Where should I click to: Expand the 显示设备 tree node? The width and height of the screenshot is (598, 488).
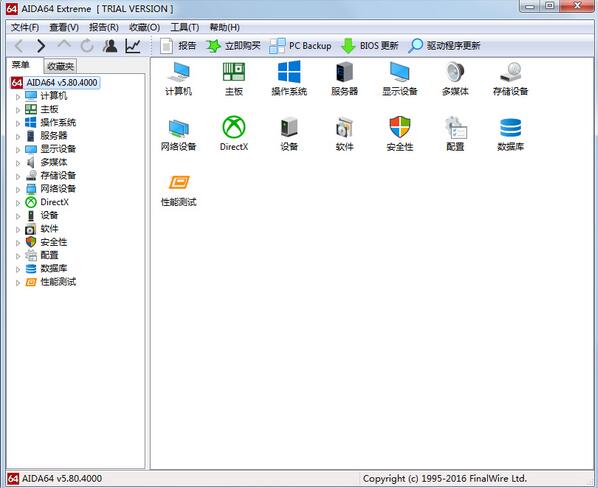pyautogui.click(x=18, y=150)
